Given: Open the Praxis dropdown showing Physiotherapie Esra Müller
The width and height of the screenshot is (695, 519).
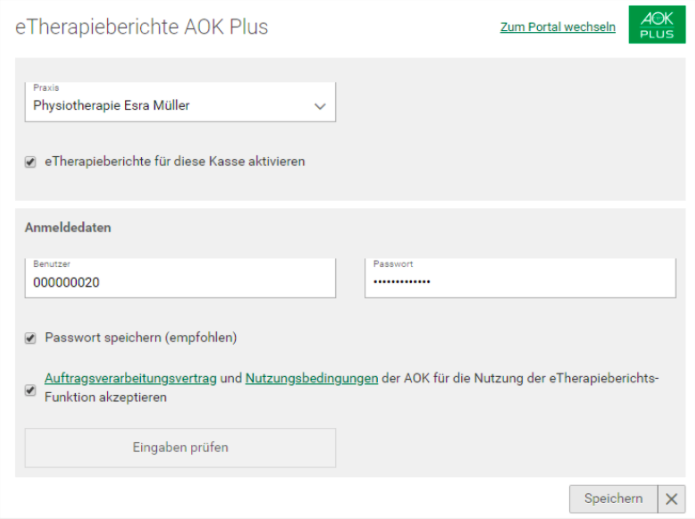Looking at the screenshot, I should [180, 101].
